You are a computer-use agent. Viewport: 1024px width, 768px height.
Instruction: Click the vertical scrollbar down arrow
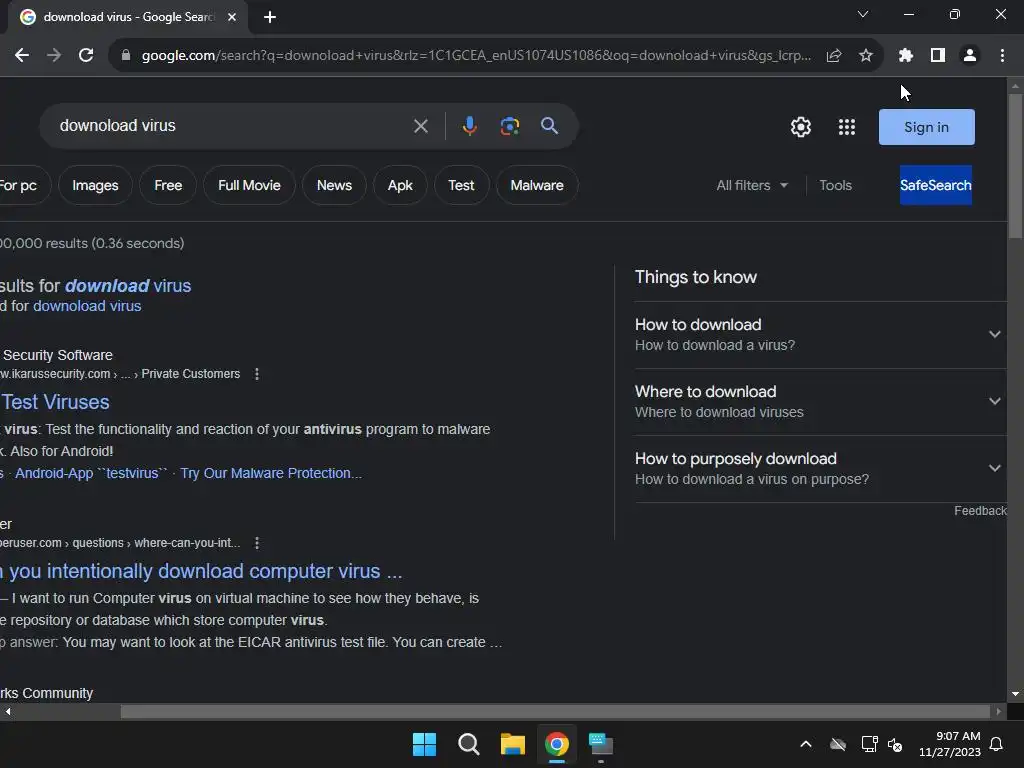[x=1015, y=694]
